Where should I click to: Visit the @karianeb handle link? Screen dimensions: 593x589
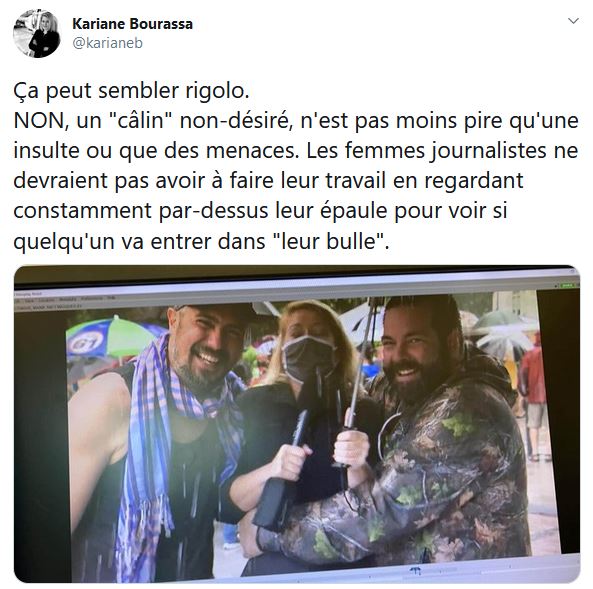point(107,43)
